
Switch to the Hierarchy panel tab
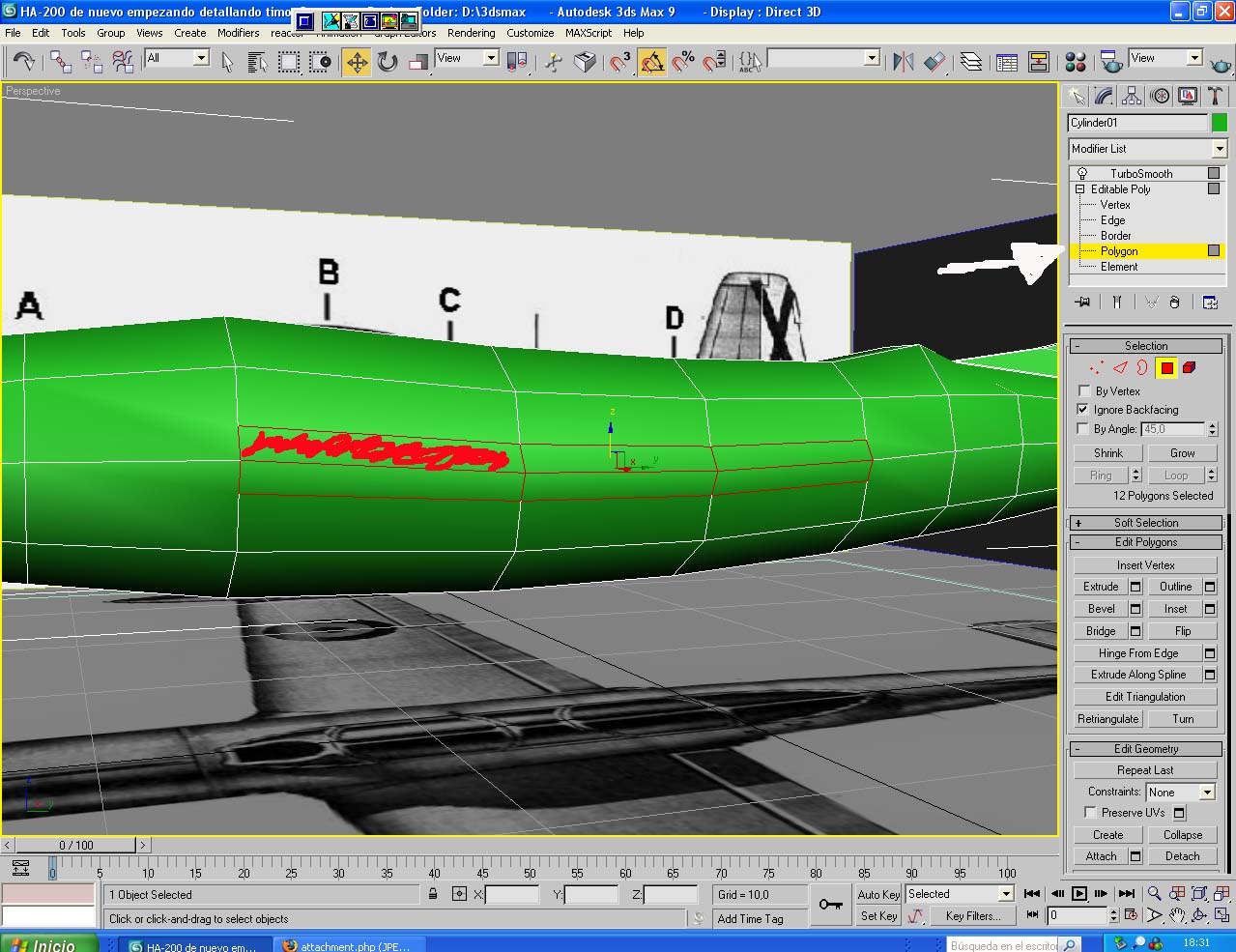1132,96
